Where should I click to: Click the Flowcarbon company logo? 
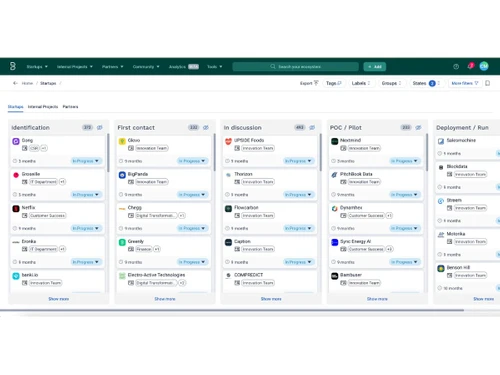coord(228,209)
